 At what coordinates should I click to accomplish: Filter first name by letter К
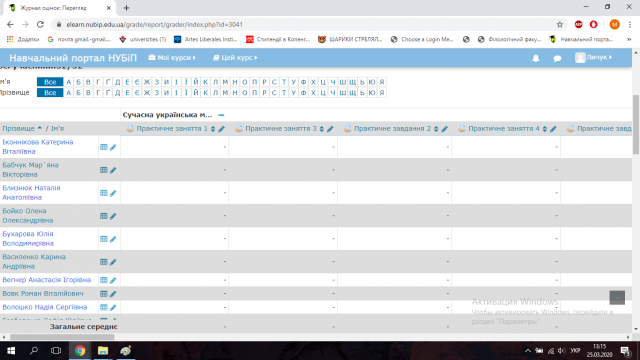click(x=206, y=82)
